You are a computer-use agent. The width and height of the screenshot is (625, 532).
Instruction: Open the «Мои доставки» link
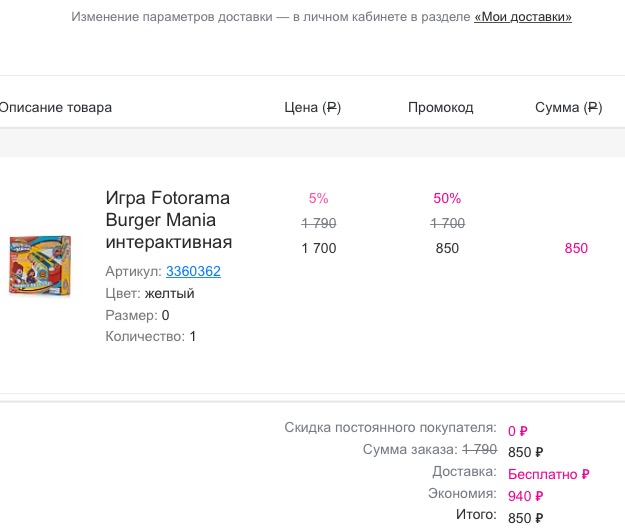[523, 17]
